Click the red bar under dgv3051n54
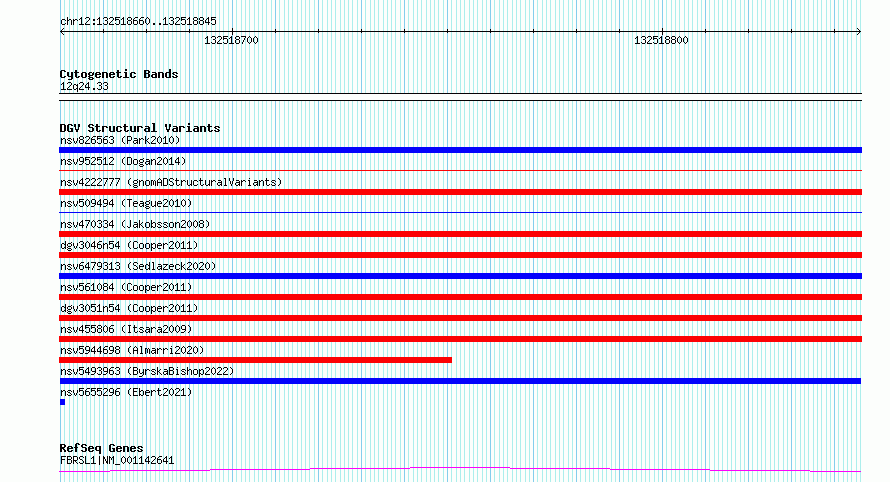 tap(460, 318)
